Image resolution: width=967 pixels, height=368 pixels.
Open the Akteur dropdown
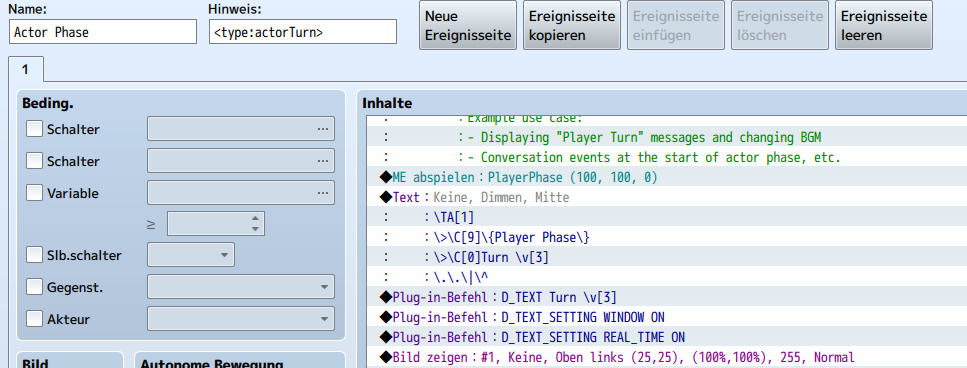[241, 319]
